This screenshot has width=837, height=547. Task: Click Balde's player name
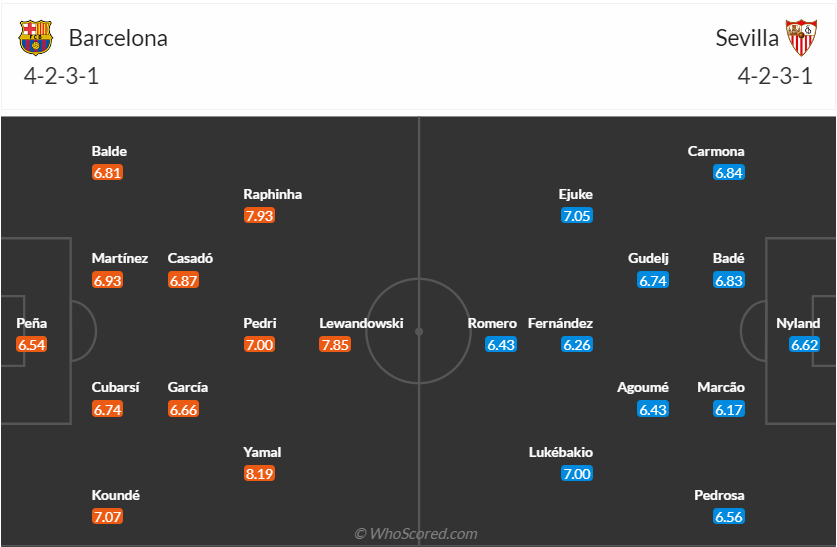tap(109, 151)
